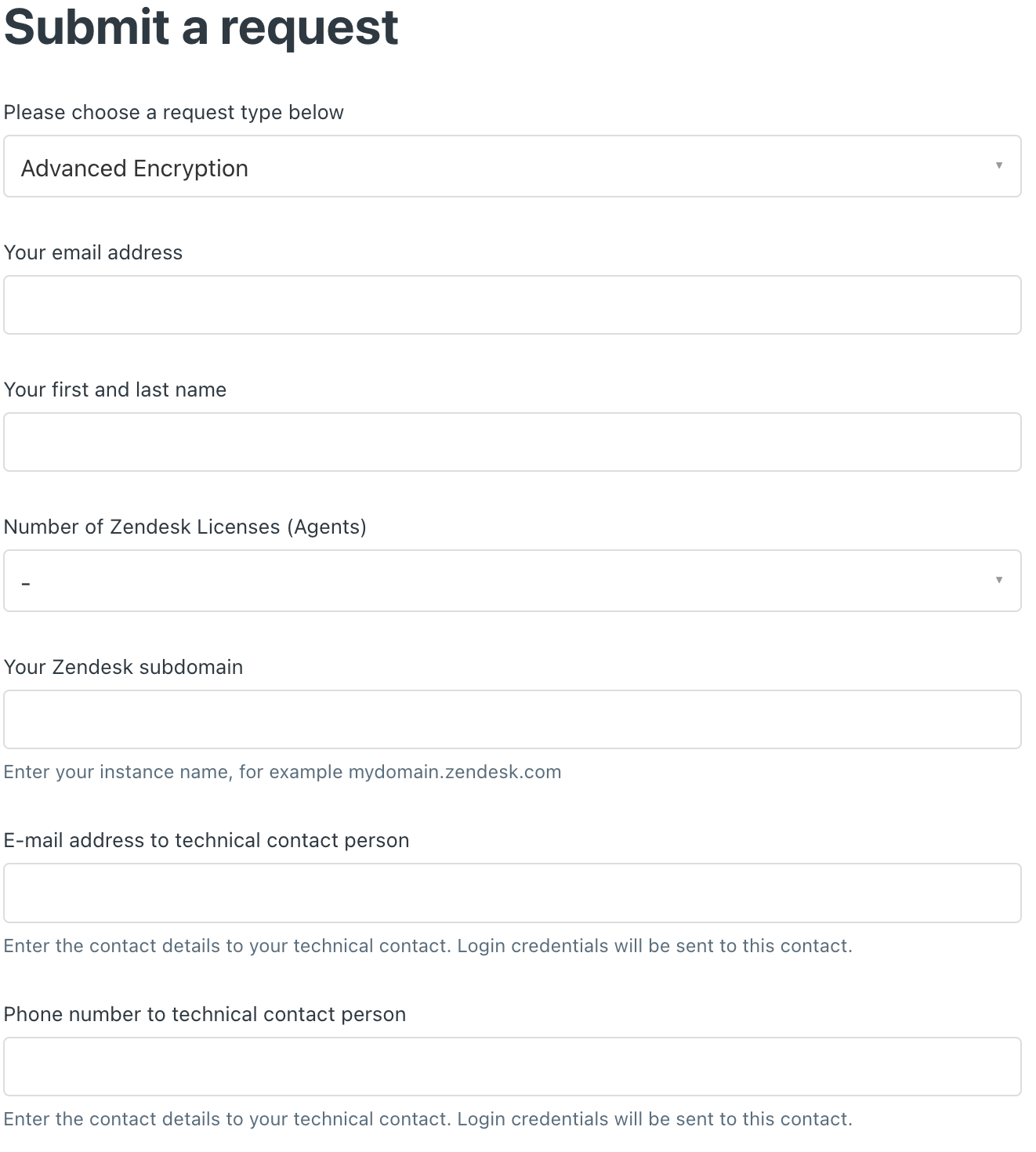
Task: Click the 'Submit a request' heading
Action: [201, 27]
